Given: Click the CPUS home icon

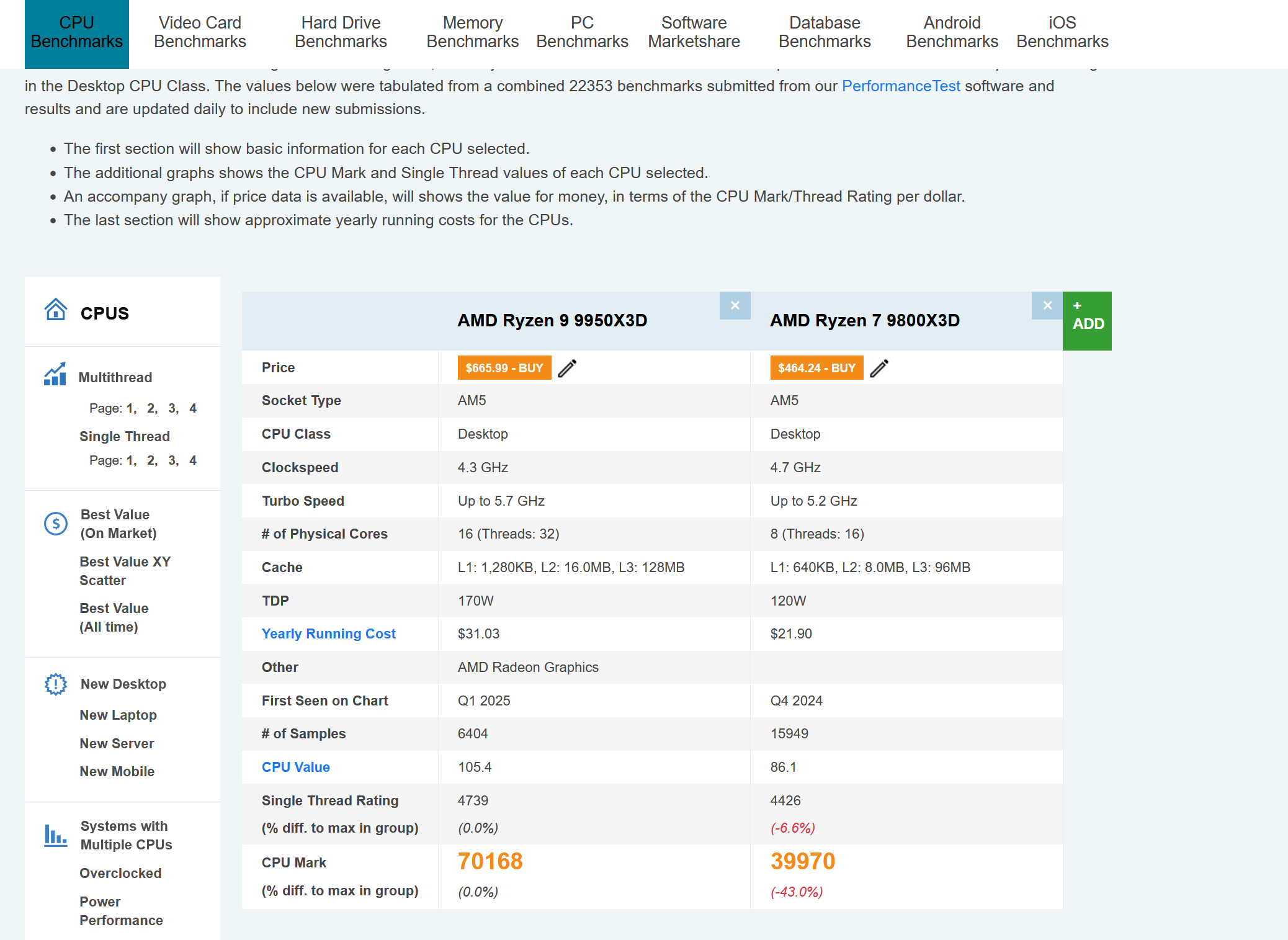Looking at the screenshot, I should pos(56,309).
